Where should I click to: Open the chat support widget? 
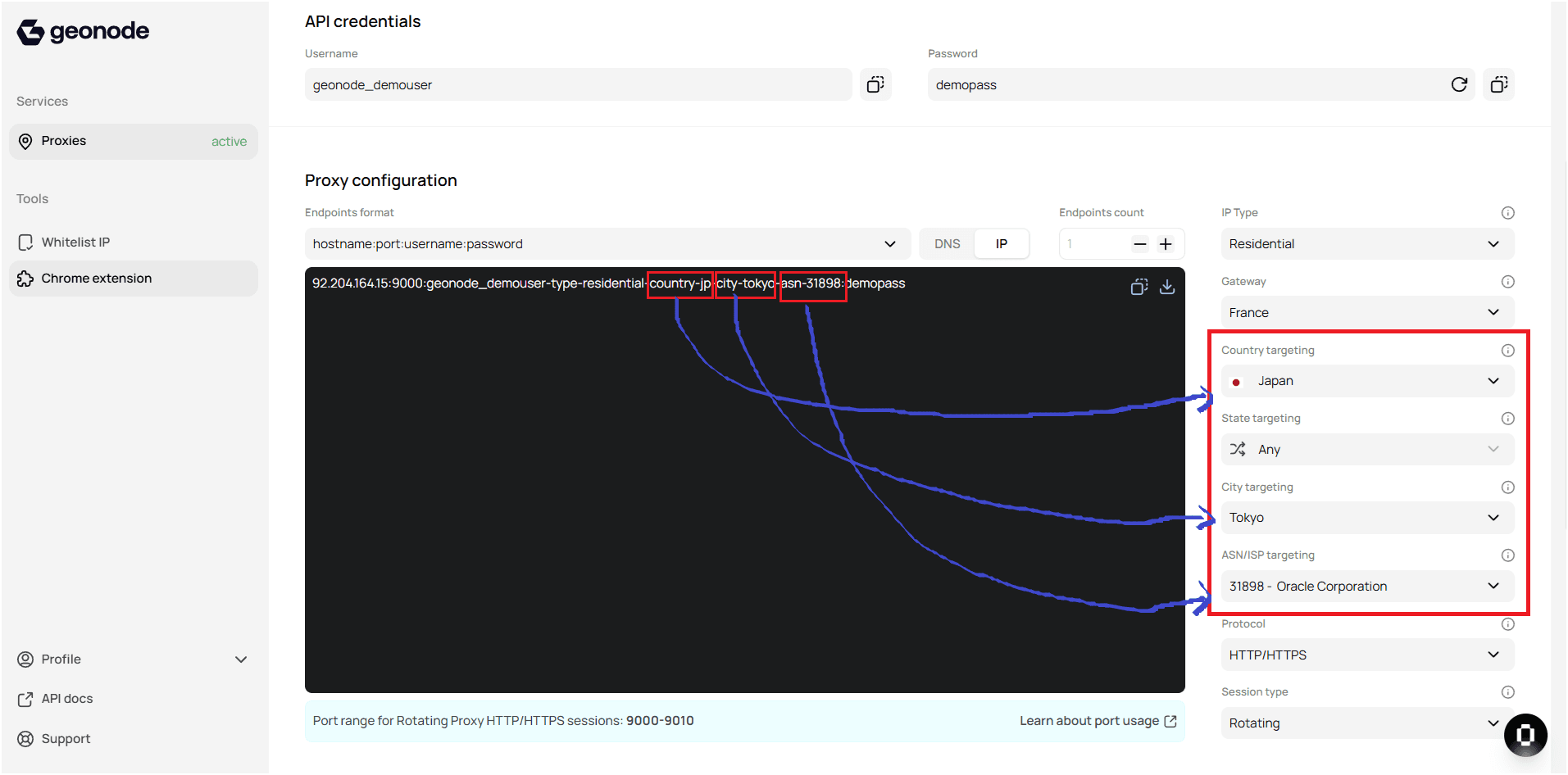pyautogui.click(x=1525, y=735)
